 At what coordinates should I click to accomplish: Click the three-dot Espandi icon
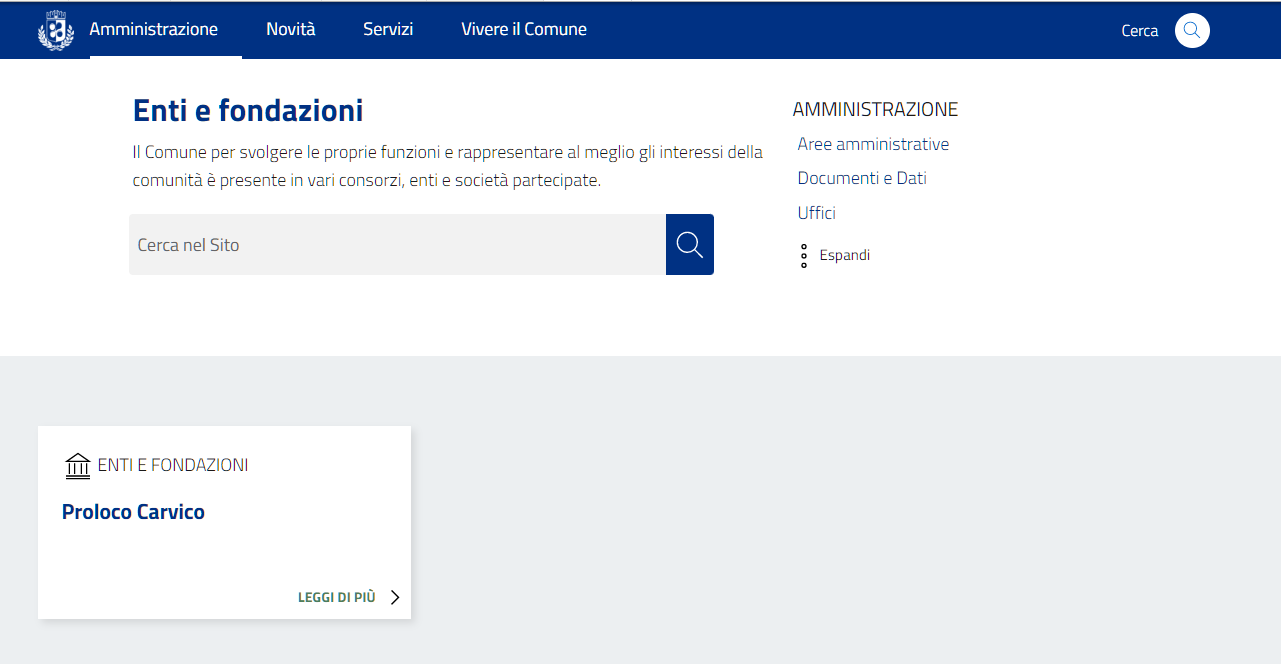click(x=804, y=255)
